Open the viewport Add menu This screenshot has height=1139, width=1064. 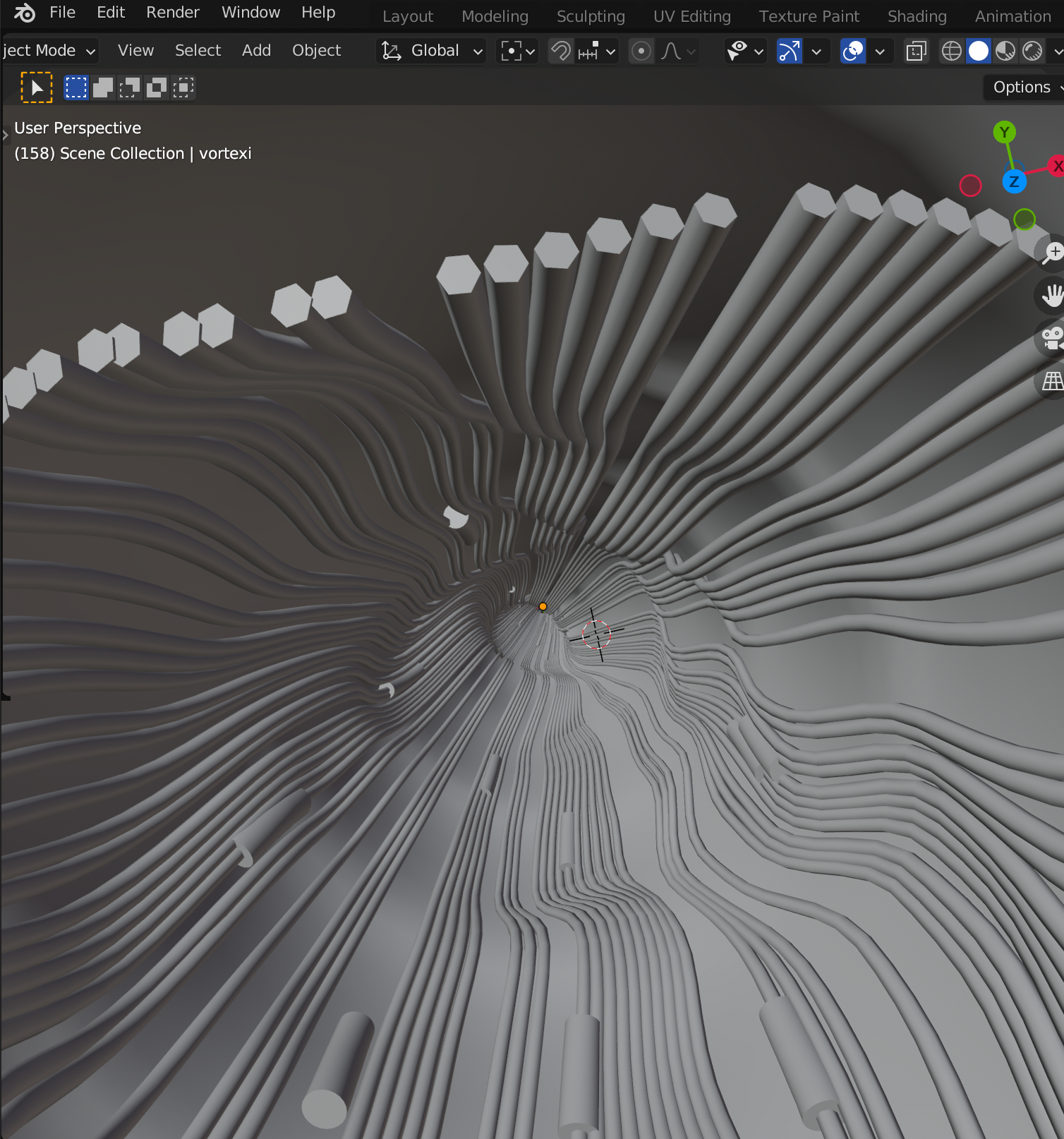256,51
